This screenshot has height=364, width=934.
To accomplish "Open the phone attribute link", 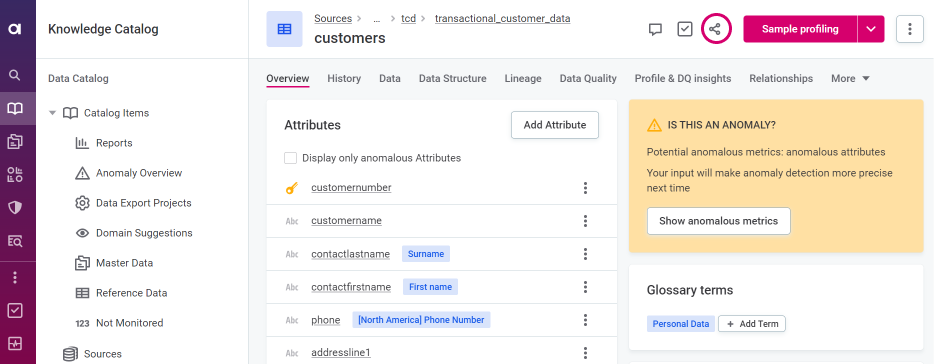I will tap(325, 320).
